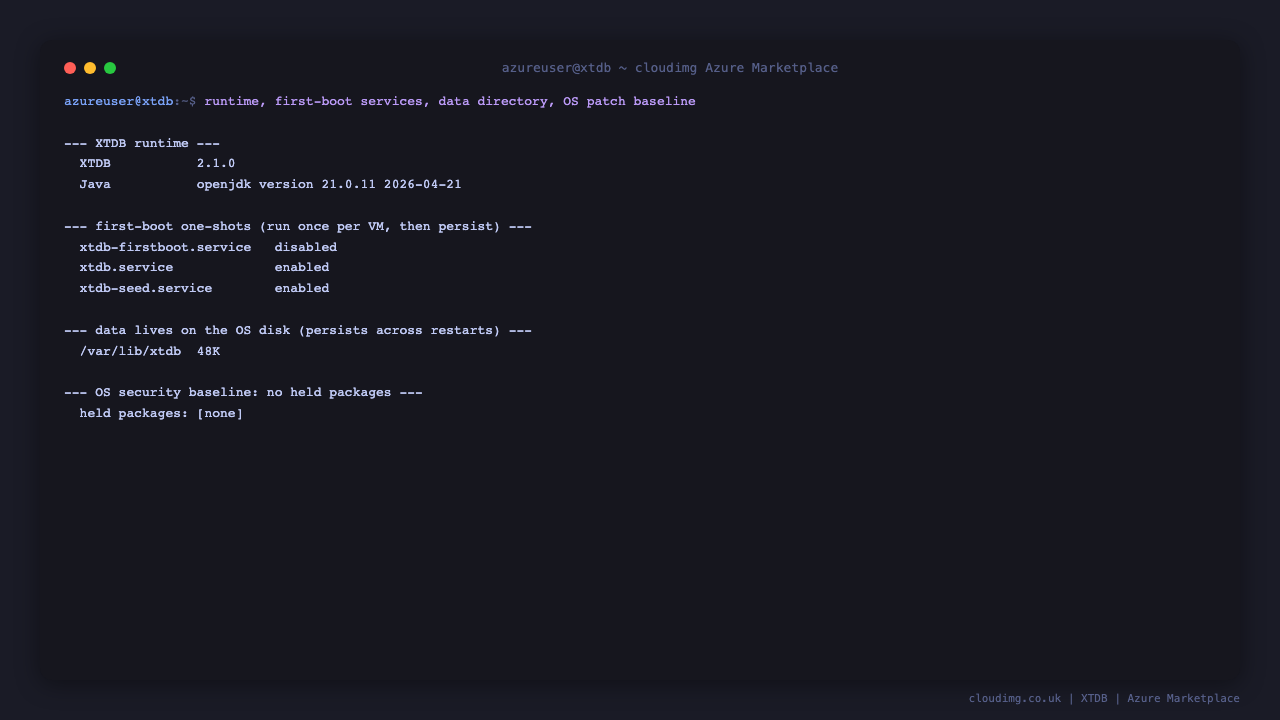Click the green maximize window dot
Viewport: 1280px width, 720px height.
coord(110,68)
